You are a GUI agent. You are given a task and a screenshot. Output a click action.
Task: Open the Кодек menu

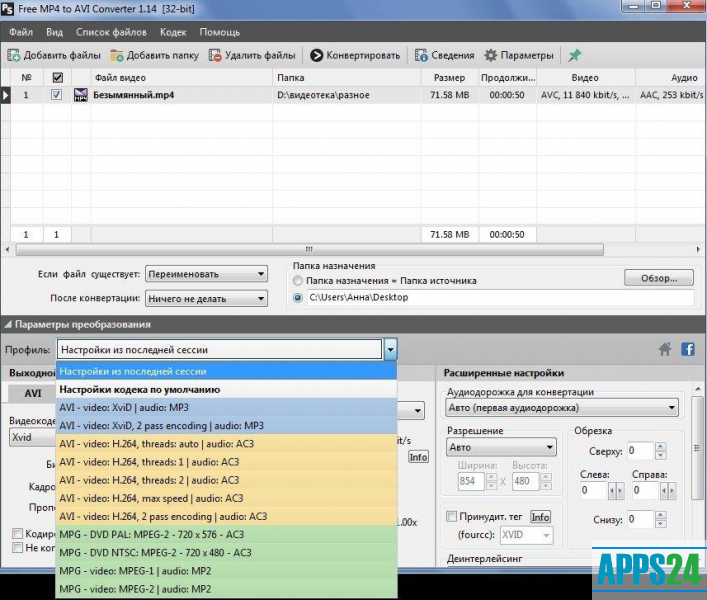[x=172, y=32]
